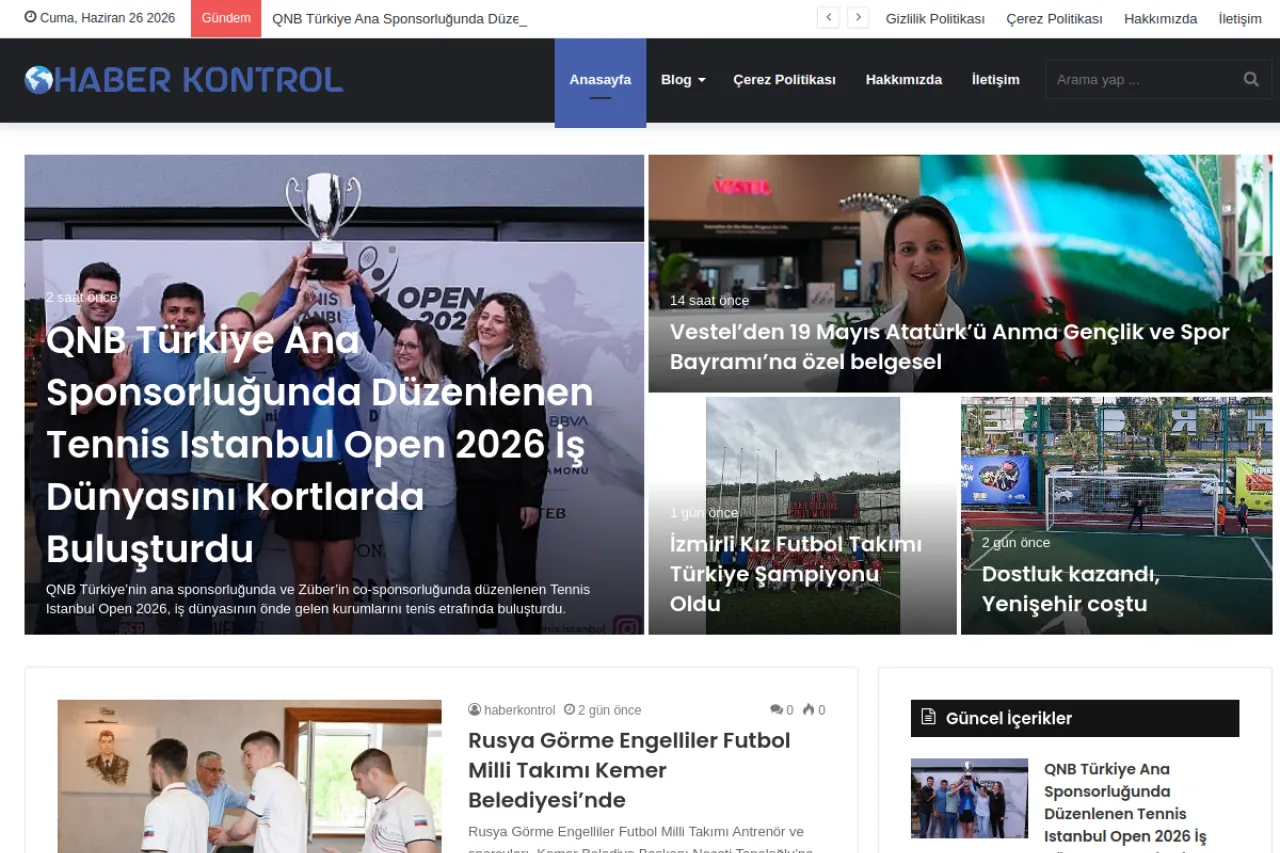
Task: Click the Rusya football team article thumbnail
Action: pyautogui.click(x=249, y=776)
